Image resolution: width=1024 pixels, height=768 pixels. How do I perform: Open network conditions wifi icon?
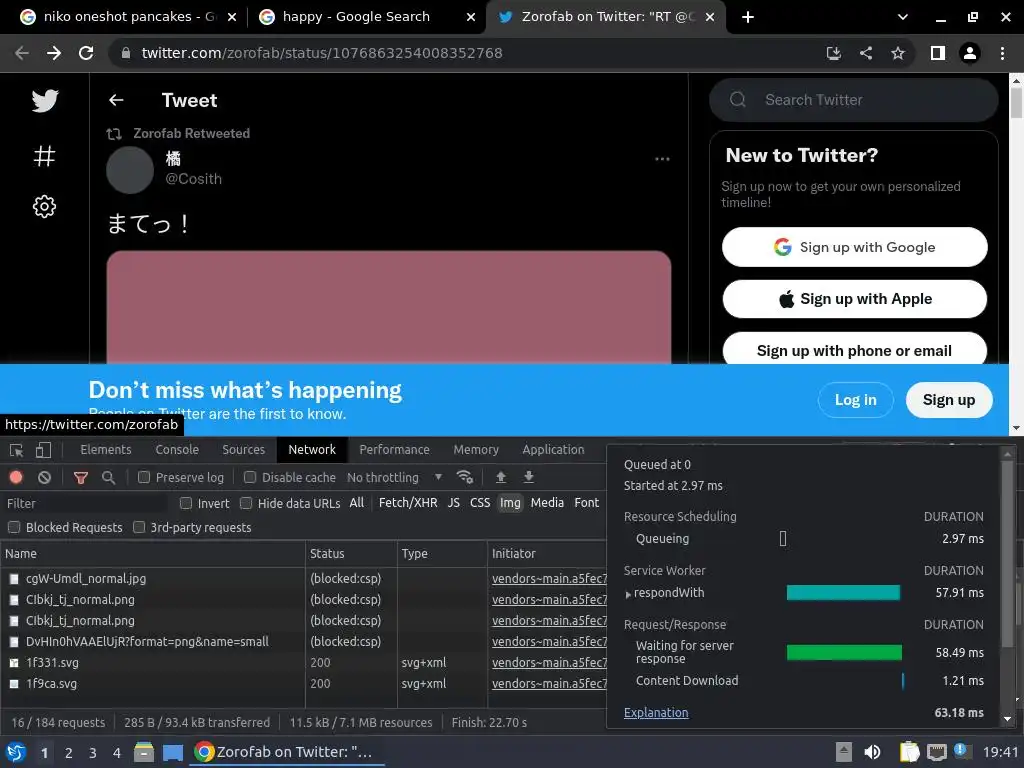[465, 477]
